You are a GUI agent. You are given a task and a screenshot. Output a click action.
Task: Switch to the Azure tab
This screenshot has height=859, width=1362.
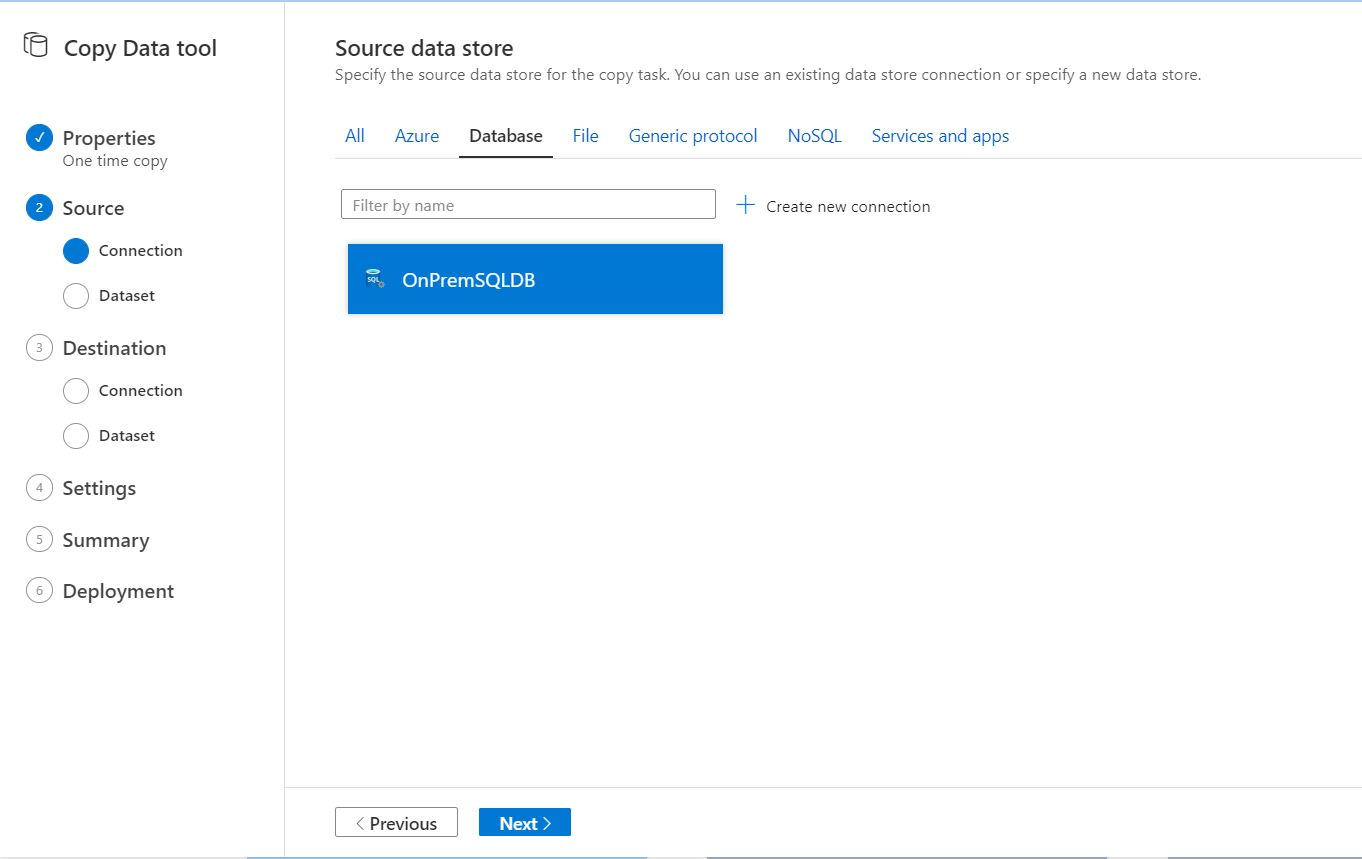pyautogui.click(x=417, y=135)
